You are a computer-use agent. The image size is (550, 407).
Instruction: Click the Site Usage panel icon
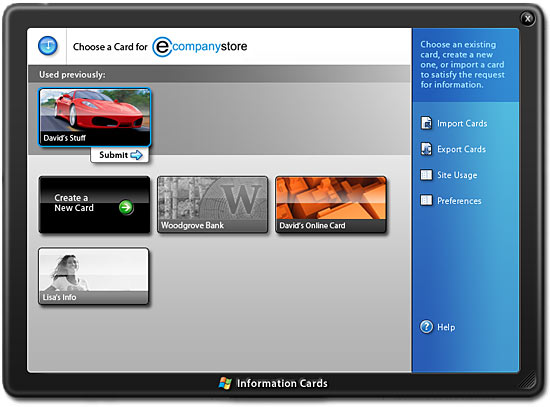(x=426, y=175)
